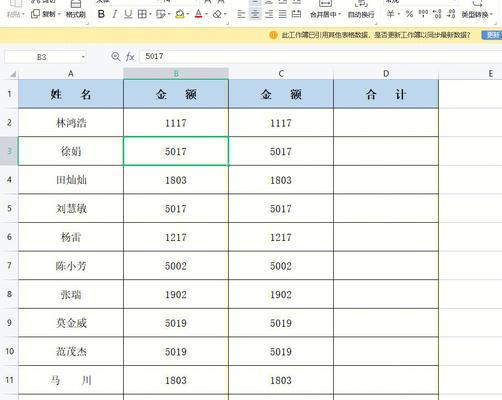Click the select-all corner of the grid
502x400 pixels.
pos(12,74)
